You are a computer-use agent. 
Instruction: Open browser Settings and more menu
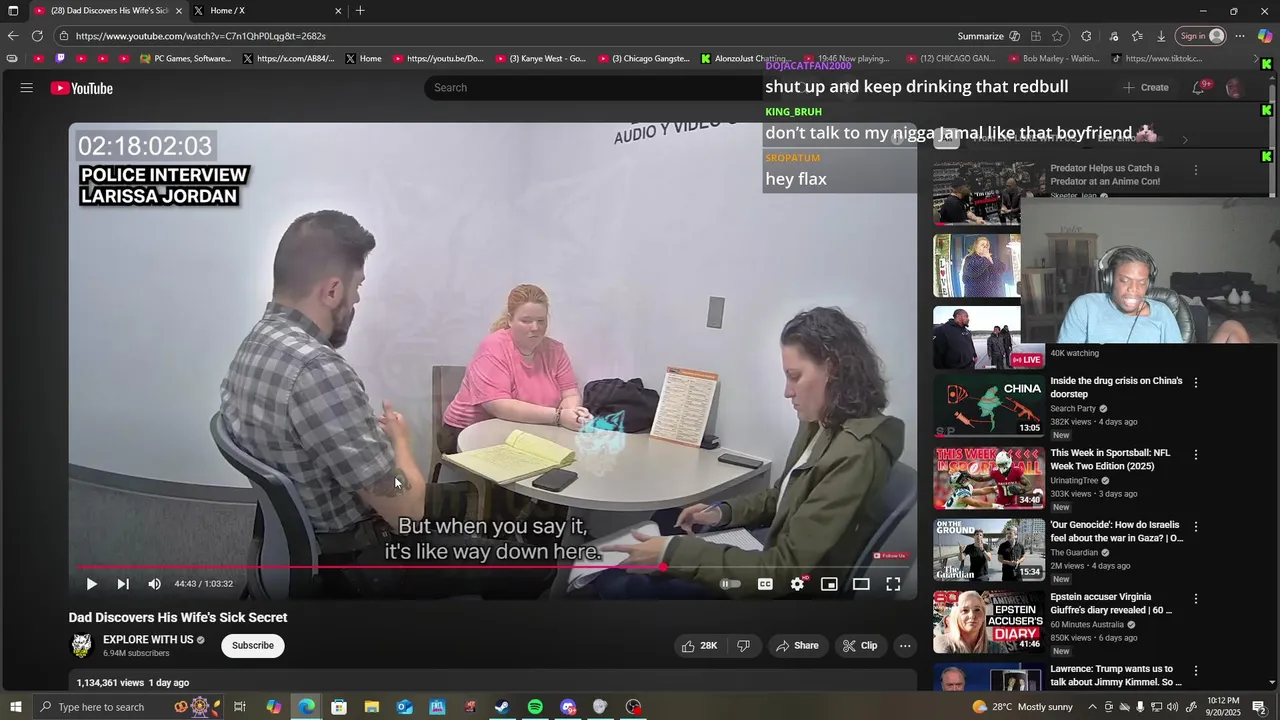click(x=1240, y=36)
